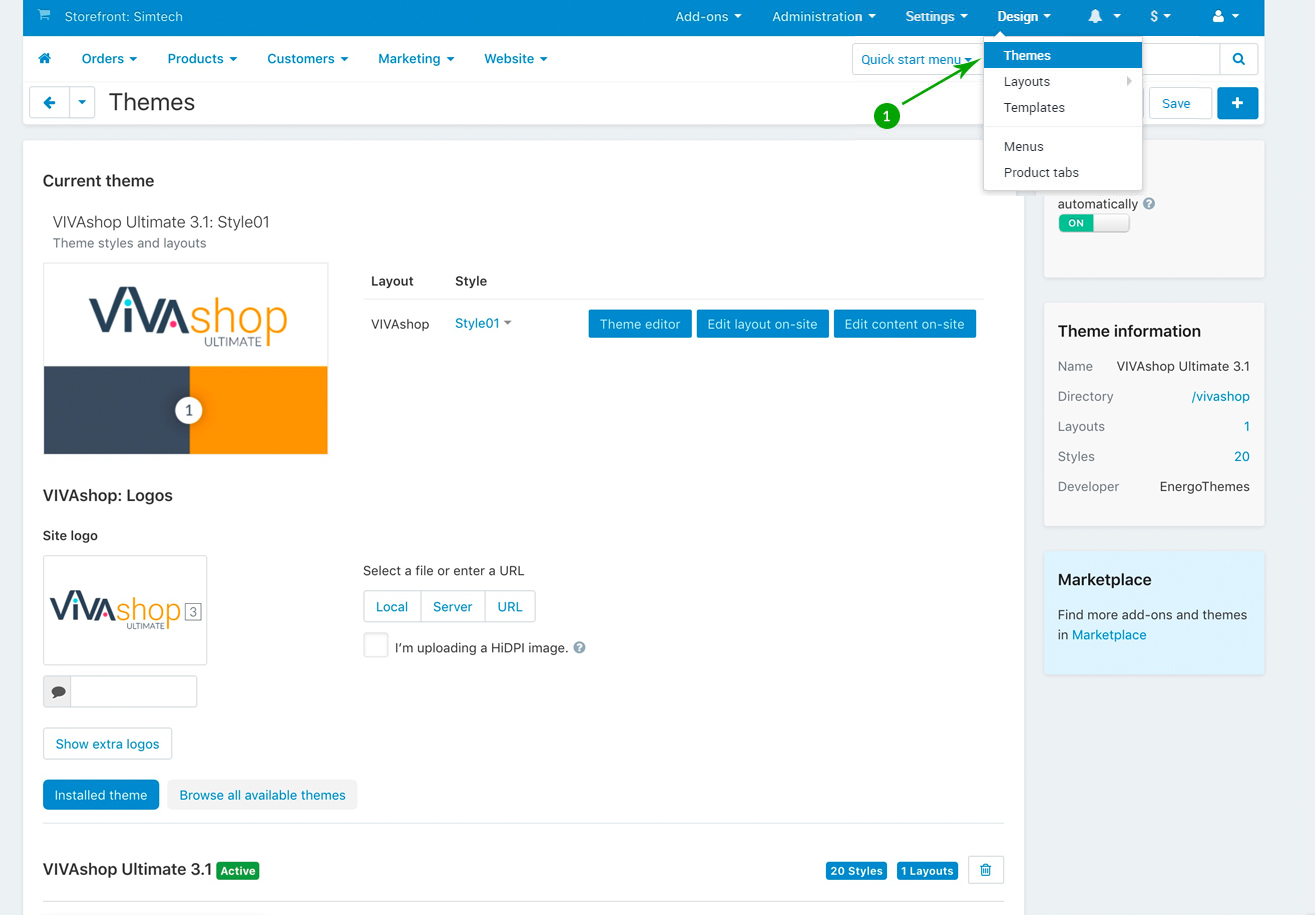Click Show extra logos button
Image resolution: width=1315 pixels, height=915 pixels.
108,744
